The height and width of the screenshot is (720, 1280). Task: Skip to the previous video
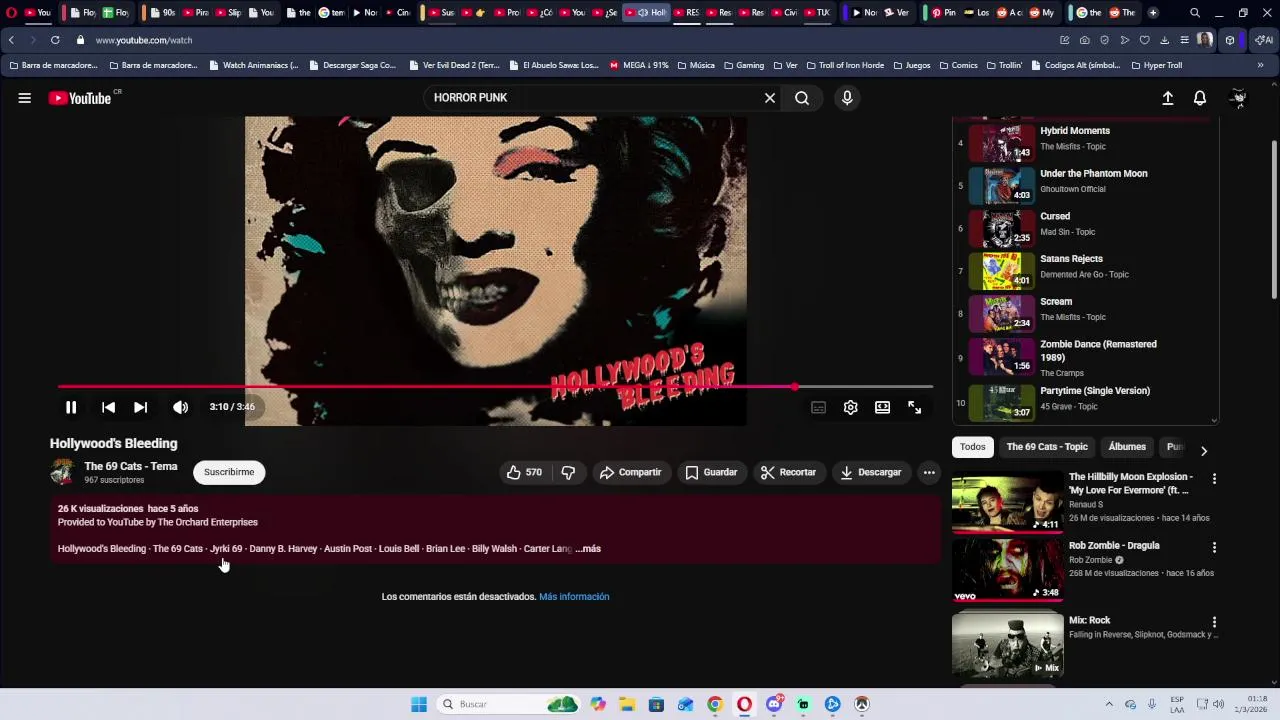point(108,407)
